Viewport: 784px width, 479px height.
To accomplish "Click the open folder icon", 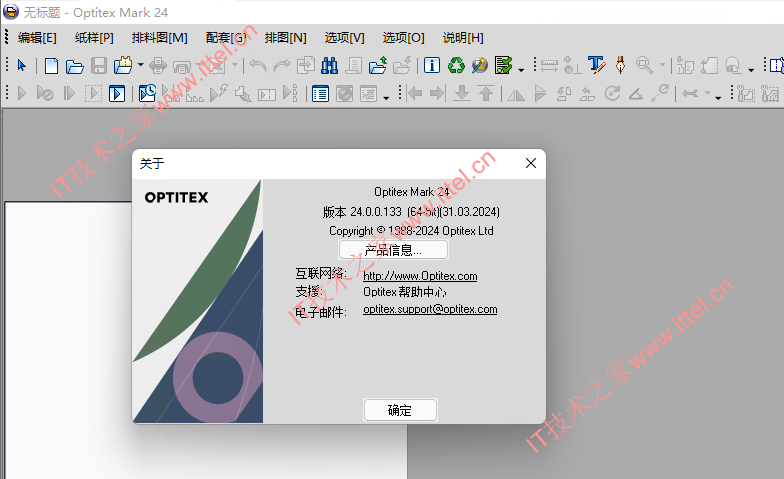I will coord(74,66).
